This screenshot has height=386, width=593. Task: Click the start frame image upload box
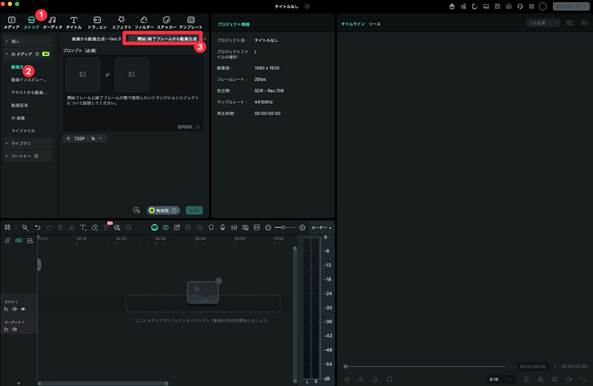point(83,75)
